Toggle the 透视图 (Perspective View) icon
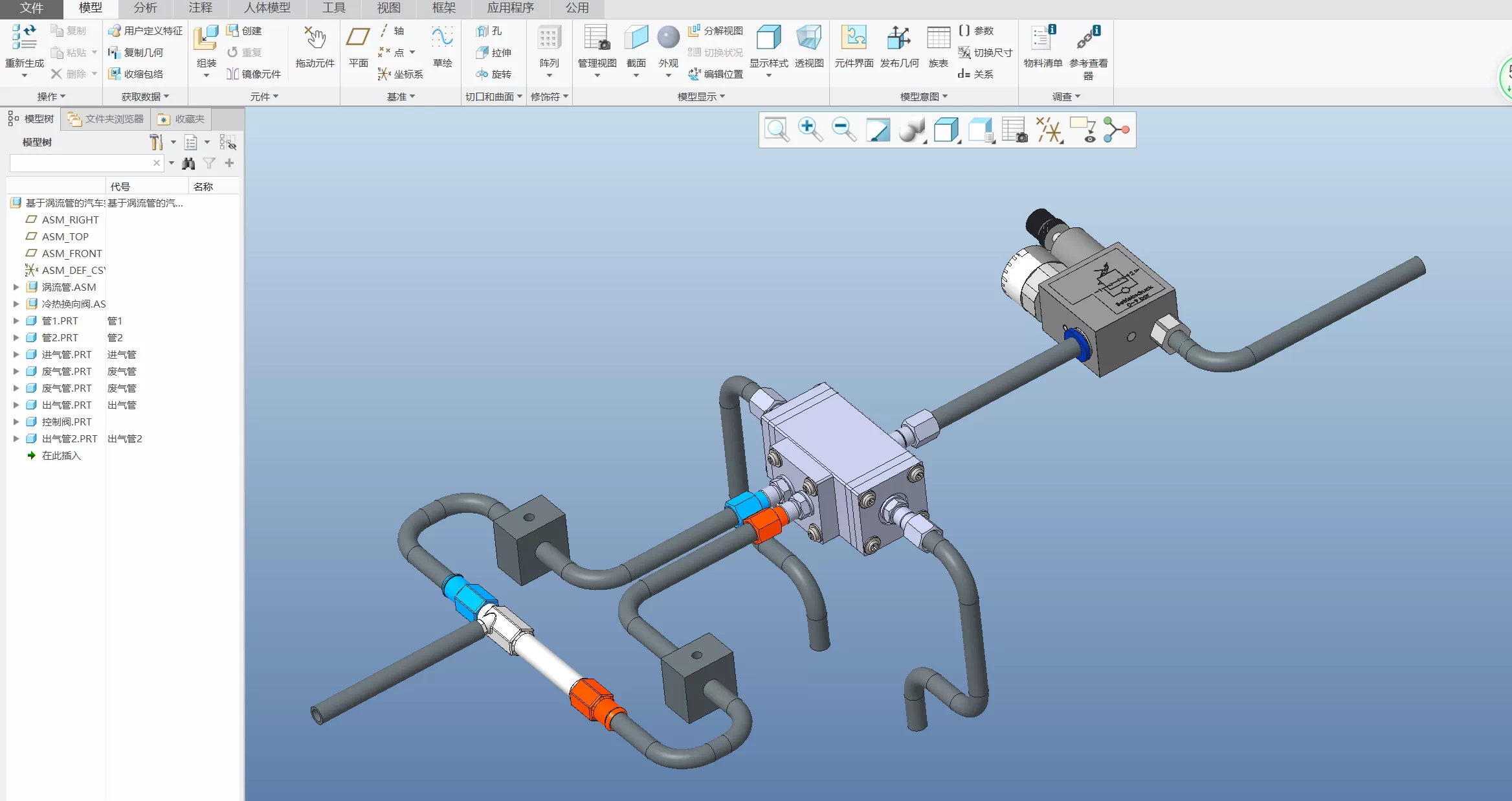The image size is (1512, 801). click(808, 38)
